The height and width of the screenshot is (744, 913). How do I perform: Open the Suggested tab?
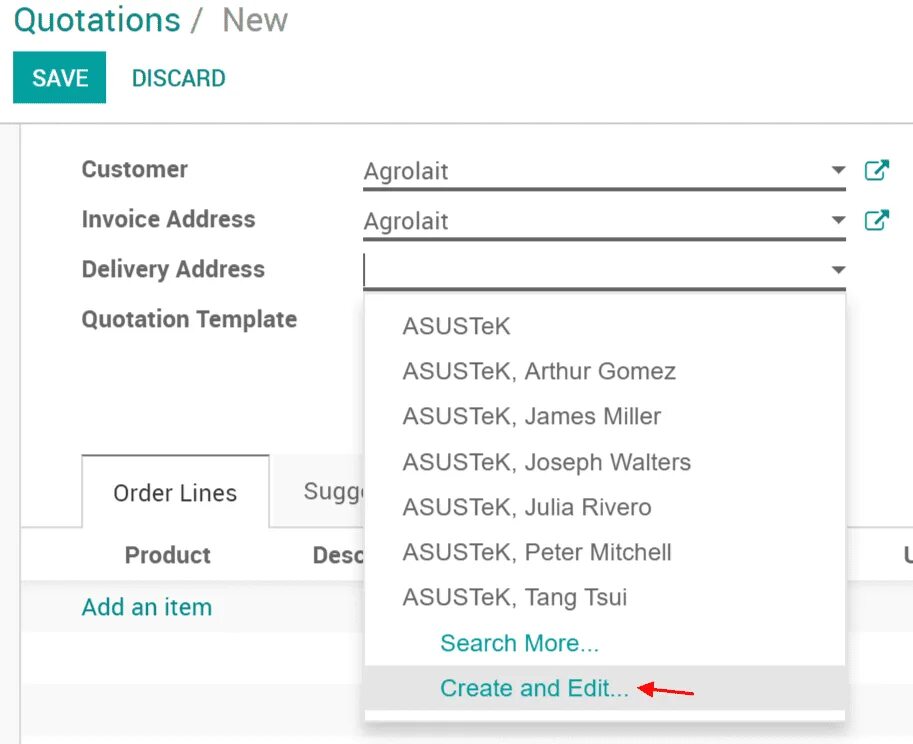click(x=342, y=491)
